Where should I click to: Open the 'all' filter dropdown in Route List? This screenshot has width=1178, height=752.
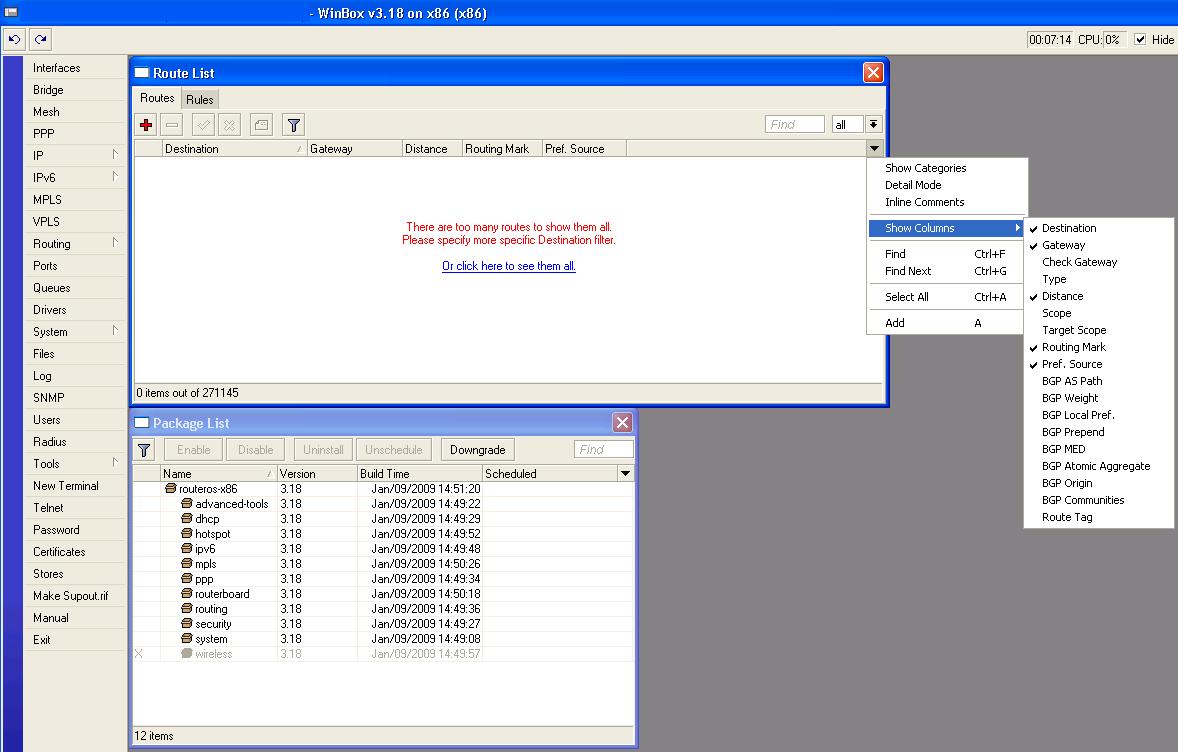873,125
